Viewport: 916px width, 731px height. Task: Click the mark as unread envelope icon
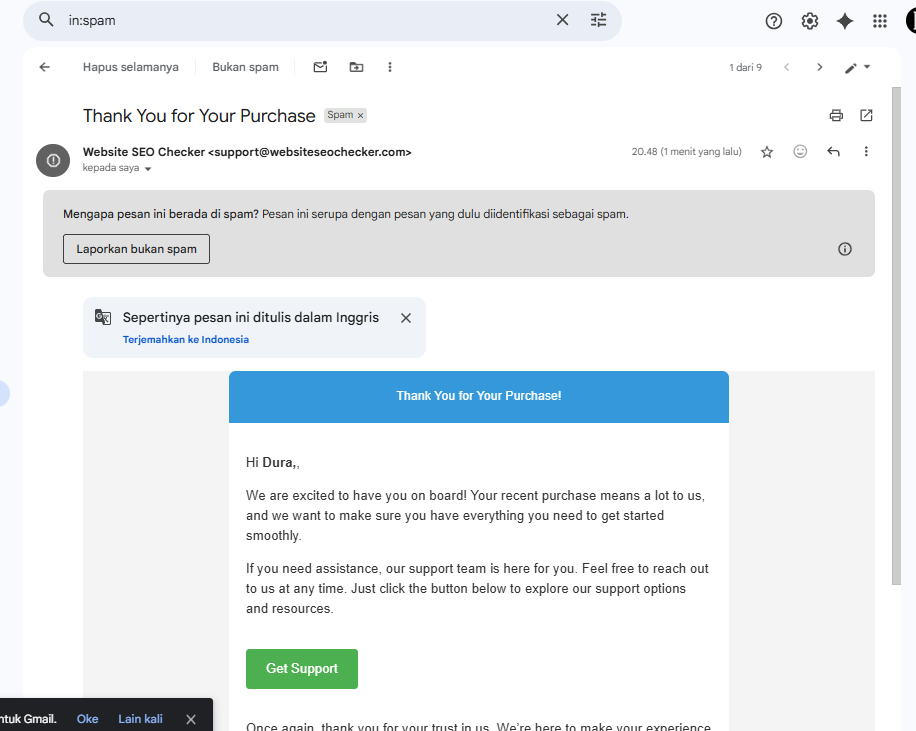tap(320, 67)
